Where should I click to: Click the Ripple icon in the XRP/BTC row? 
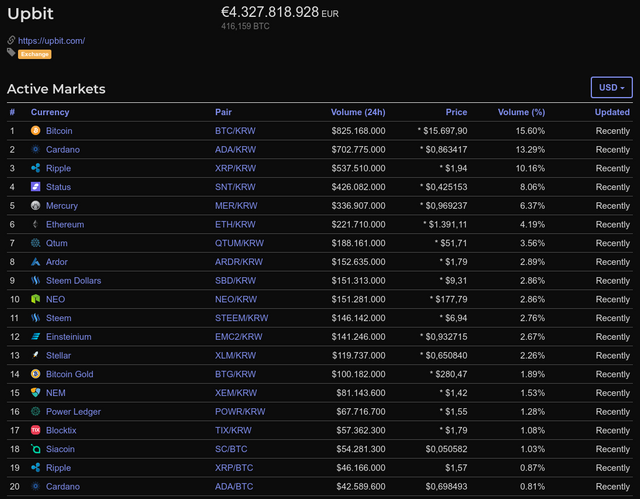36,468
